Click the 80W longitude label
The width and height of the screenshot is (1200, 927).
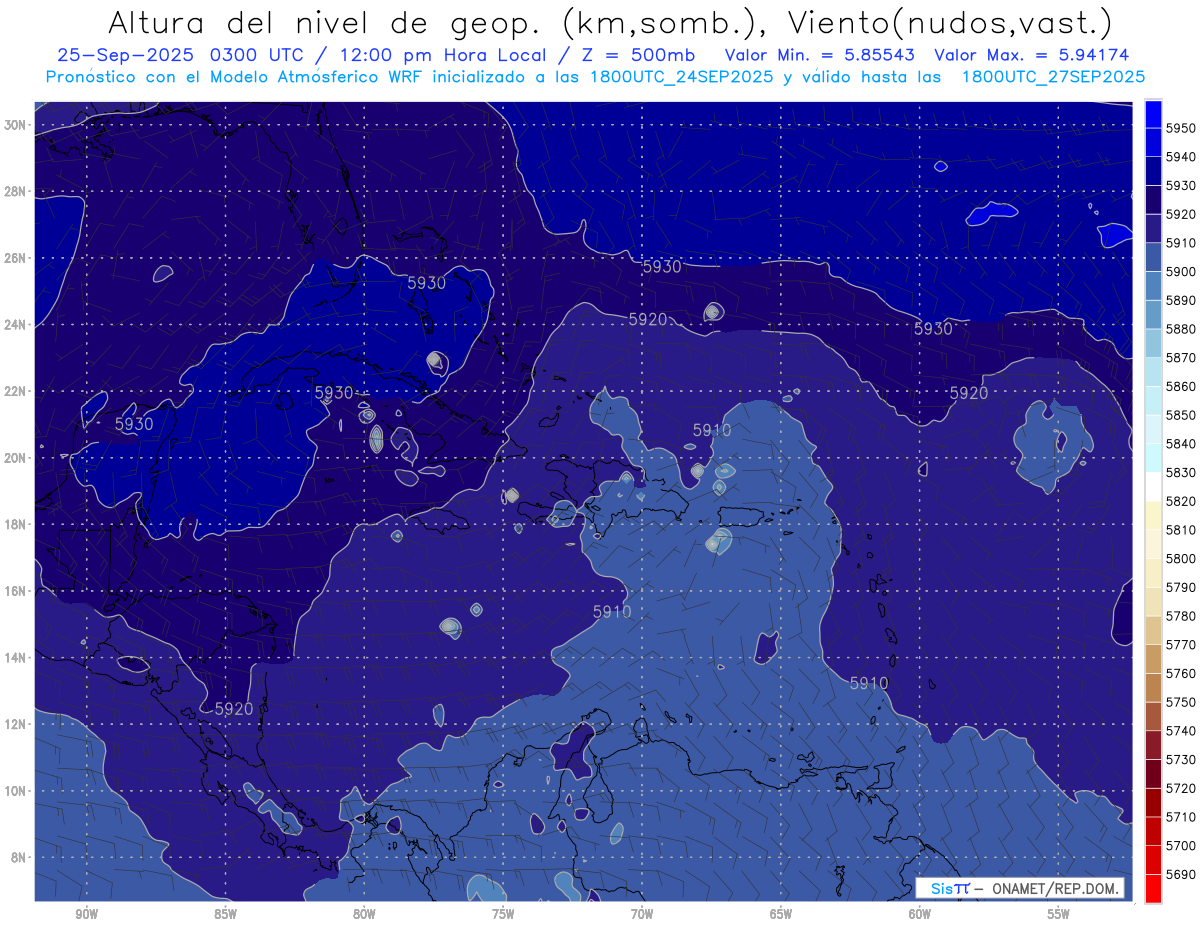coord(364,914)
